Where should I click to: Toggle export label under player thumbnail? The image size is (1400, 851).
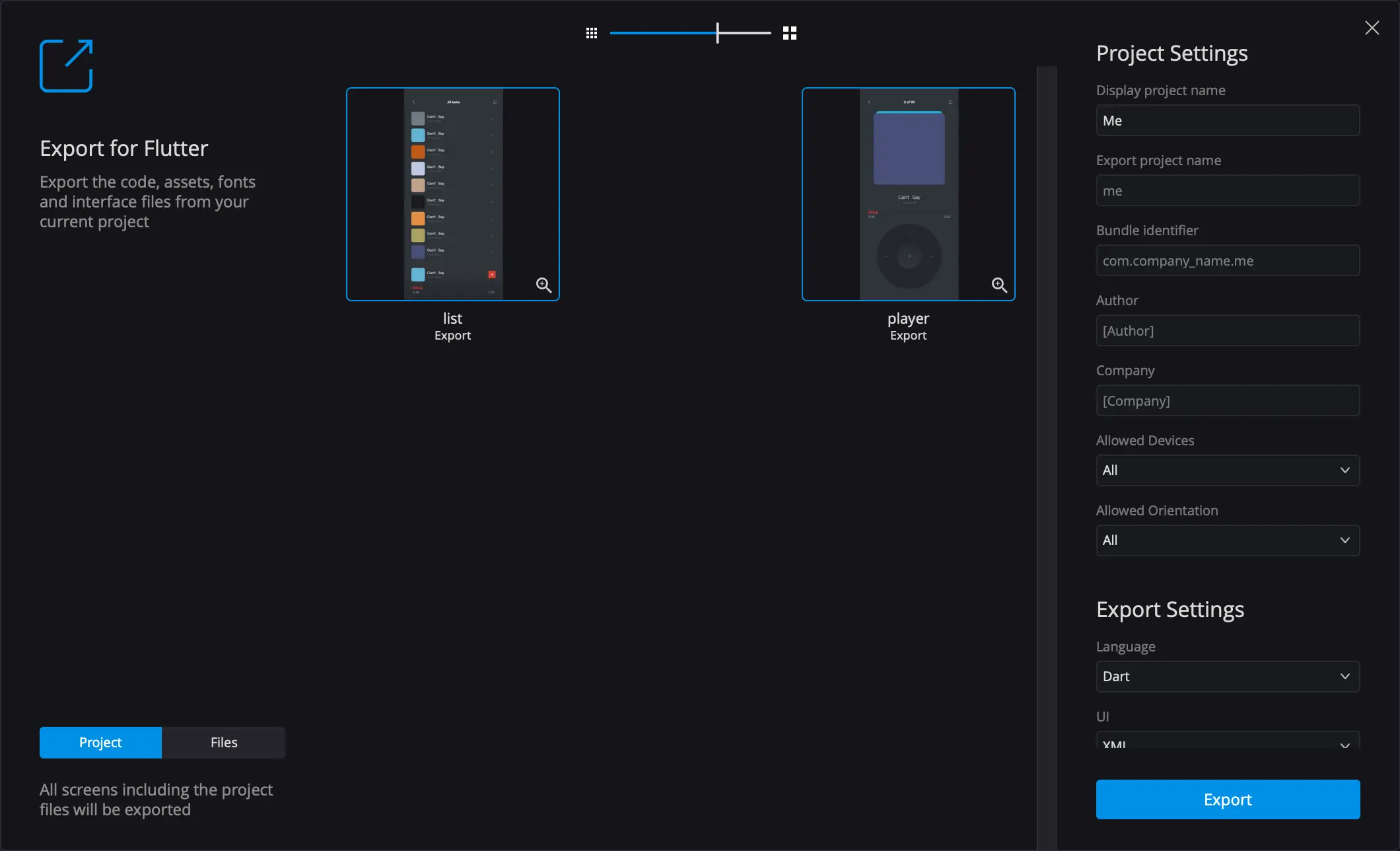point(908,336)
